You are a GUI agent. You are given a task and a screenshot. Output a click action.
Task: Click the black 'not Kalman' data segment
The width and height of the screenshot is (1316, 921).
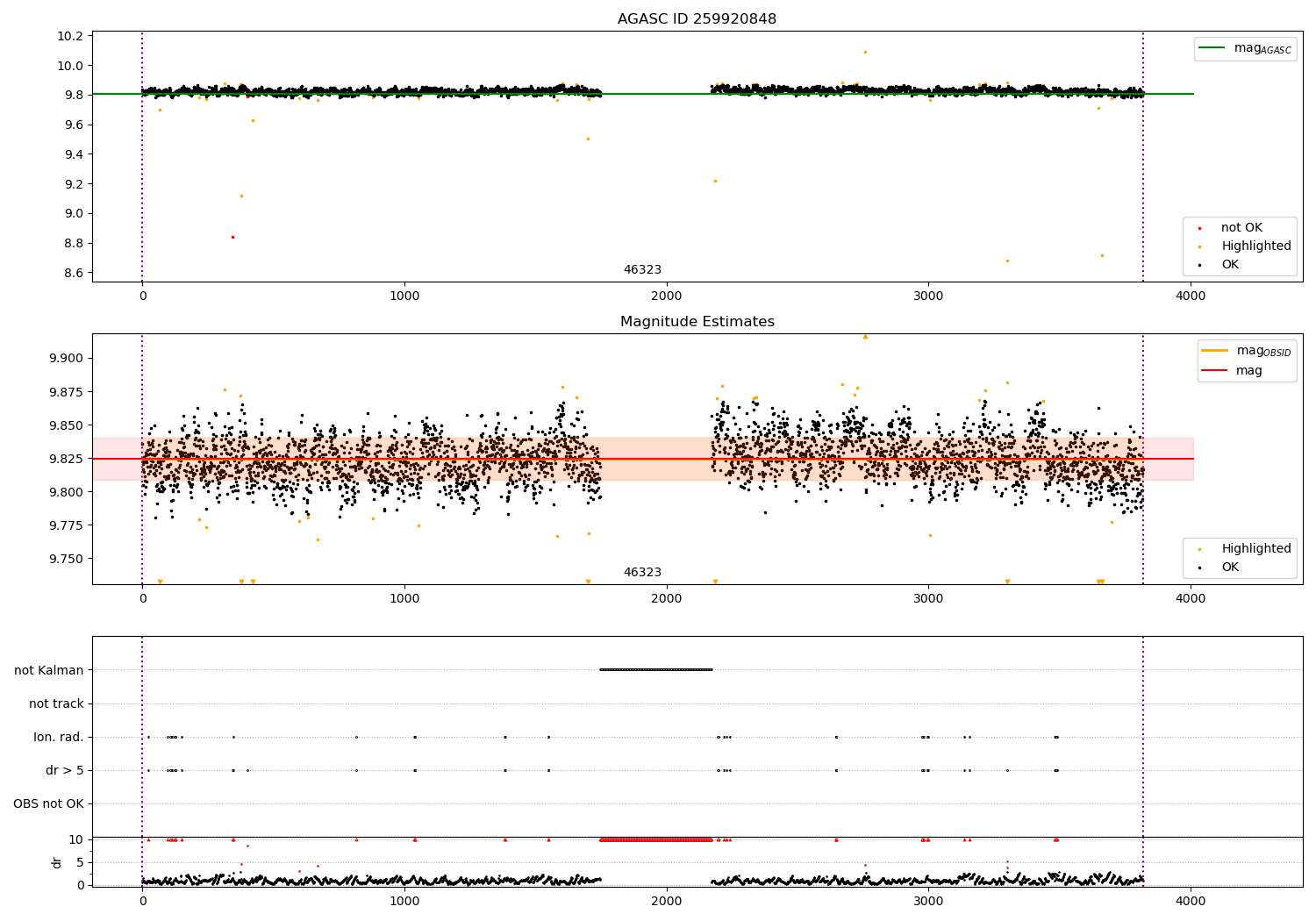click(x=655, y=669)
